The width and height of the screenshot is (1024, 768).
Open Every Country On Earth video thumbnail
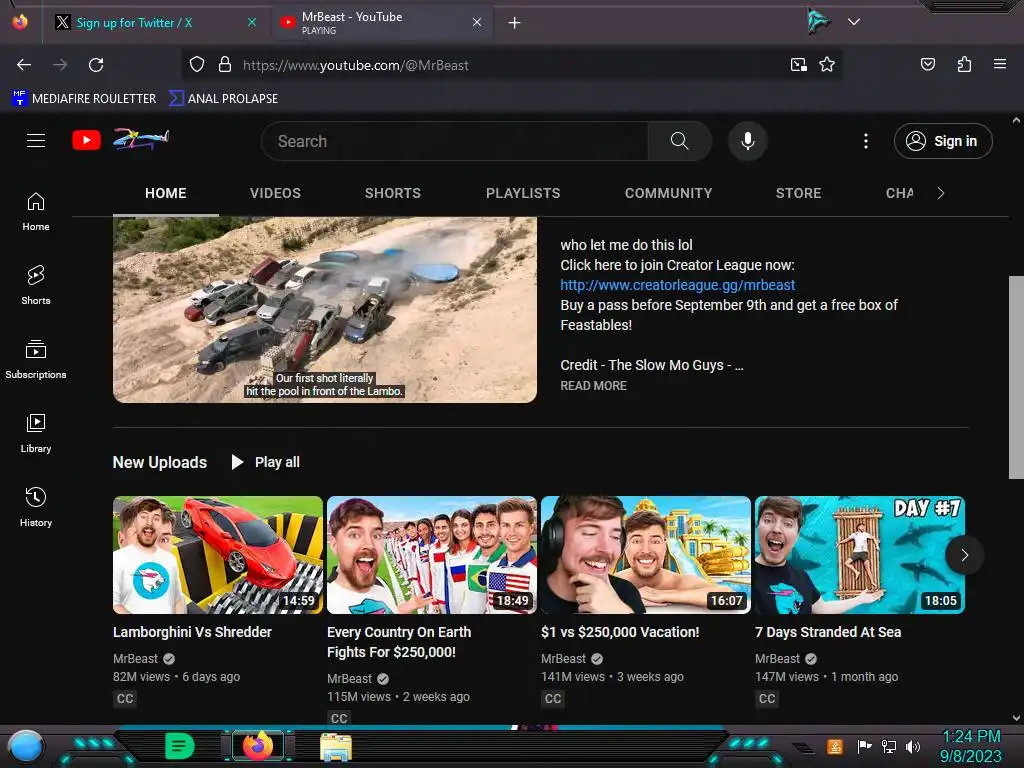click(432, 555)
